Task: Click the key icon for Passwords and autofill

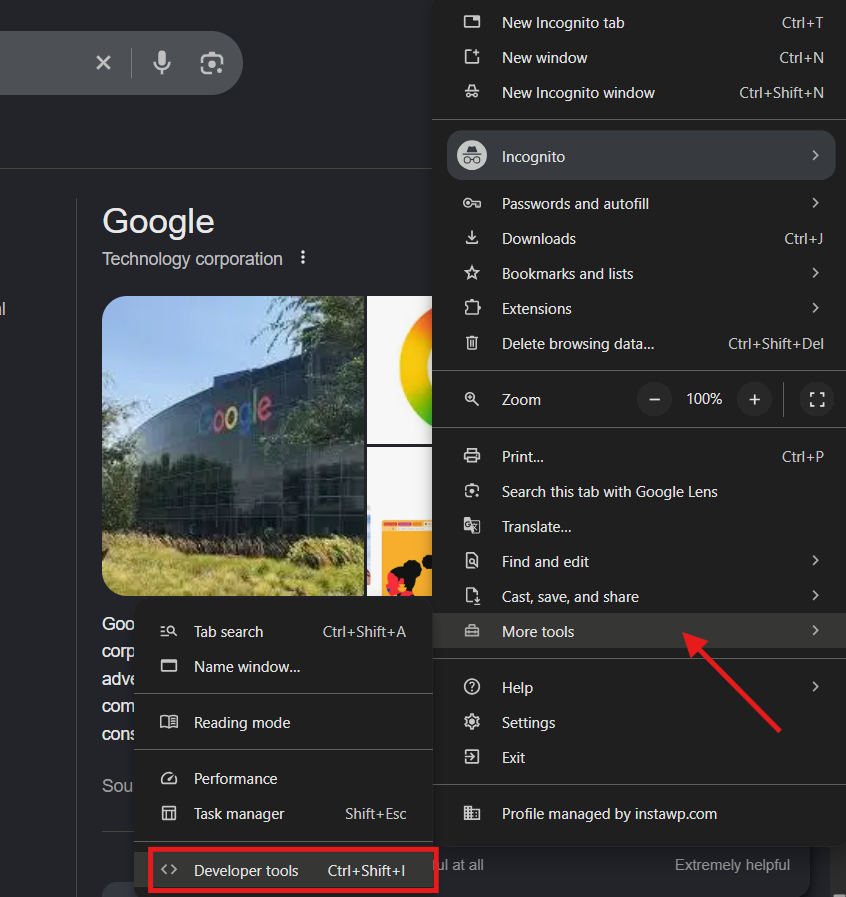Action: click(x=472, y=203)
